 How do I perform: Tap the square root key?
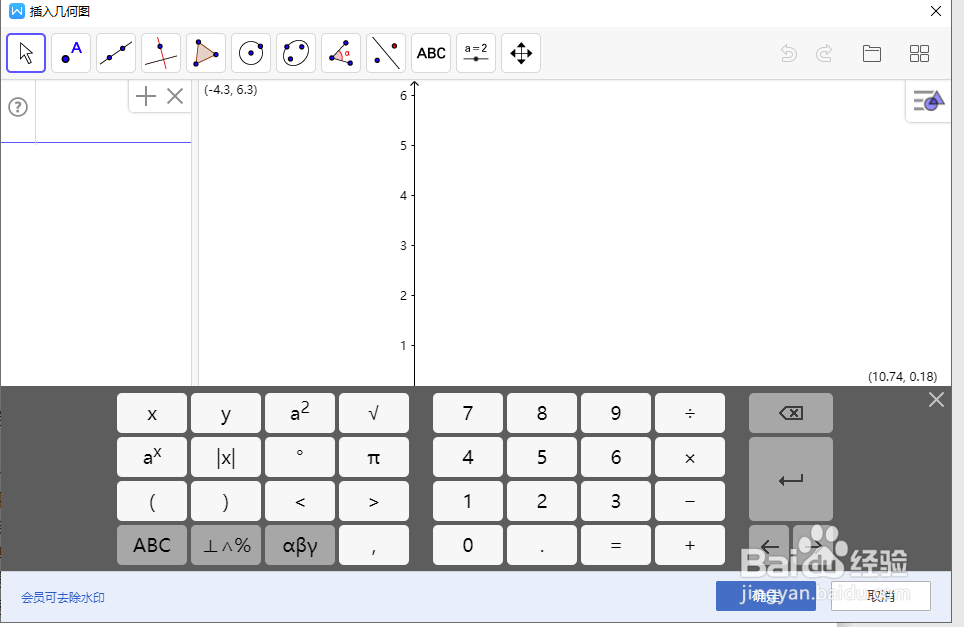pos(374,413)
